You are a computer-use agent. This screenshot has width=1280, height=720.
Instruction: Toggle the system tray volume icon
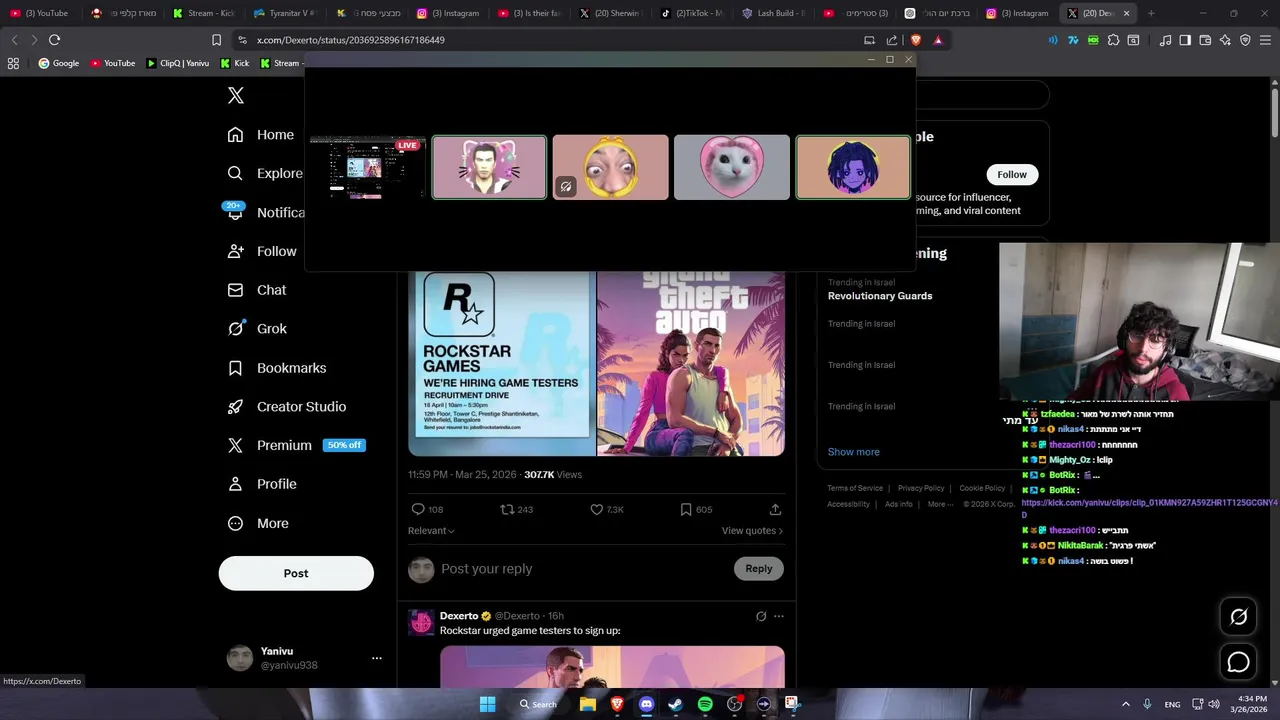pos(1214,704)
